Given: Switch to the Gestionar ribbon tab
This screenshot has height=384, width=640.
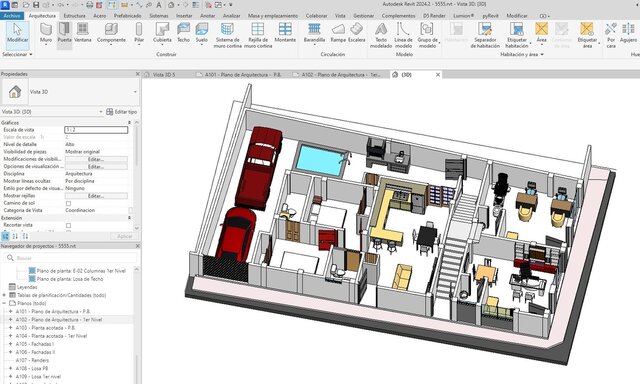Looking at the screenshot, I should 363,16.
